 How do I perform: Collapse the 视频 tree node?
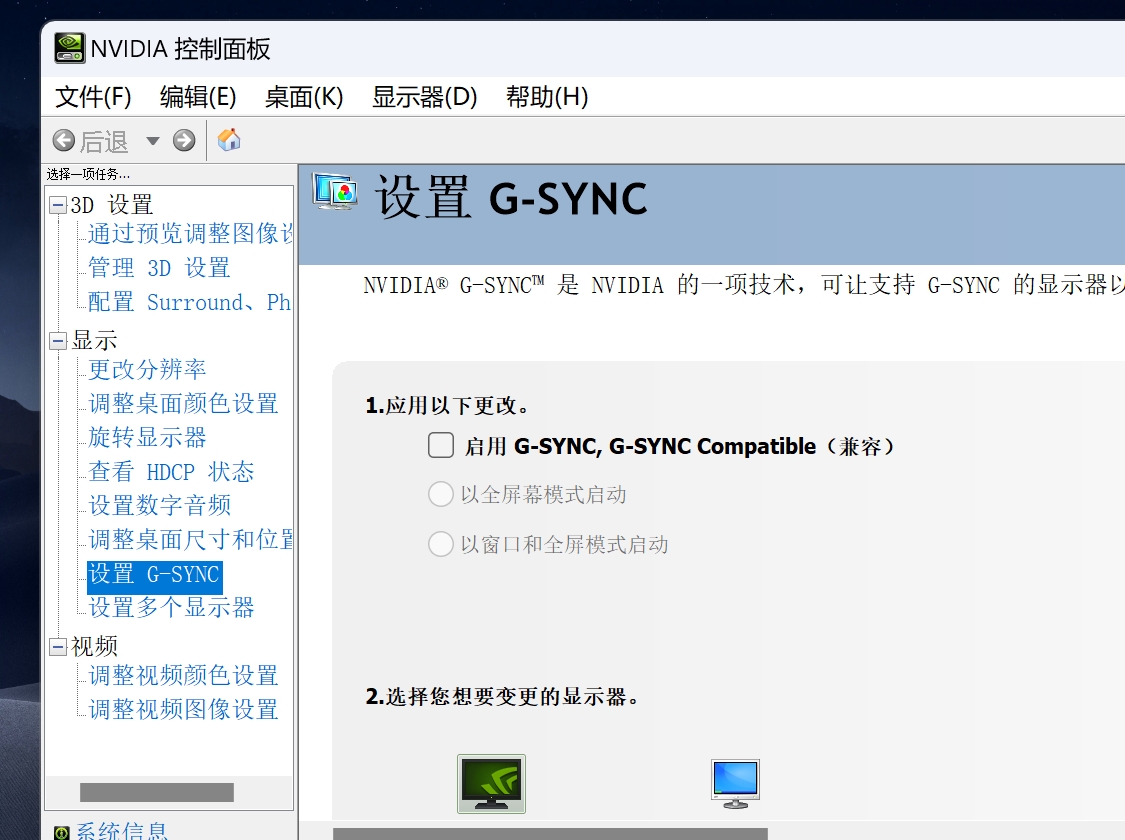[x=59, y=646]
